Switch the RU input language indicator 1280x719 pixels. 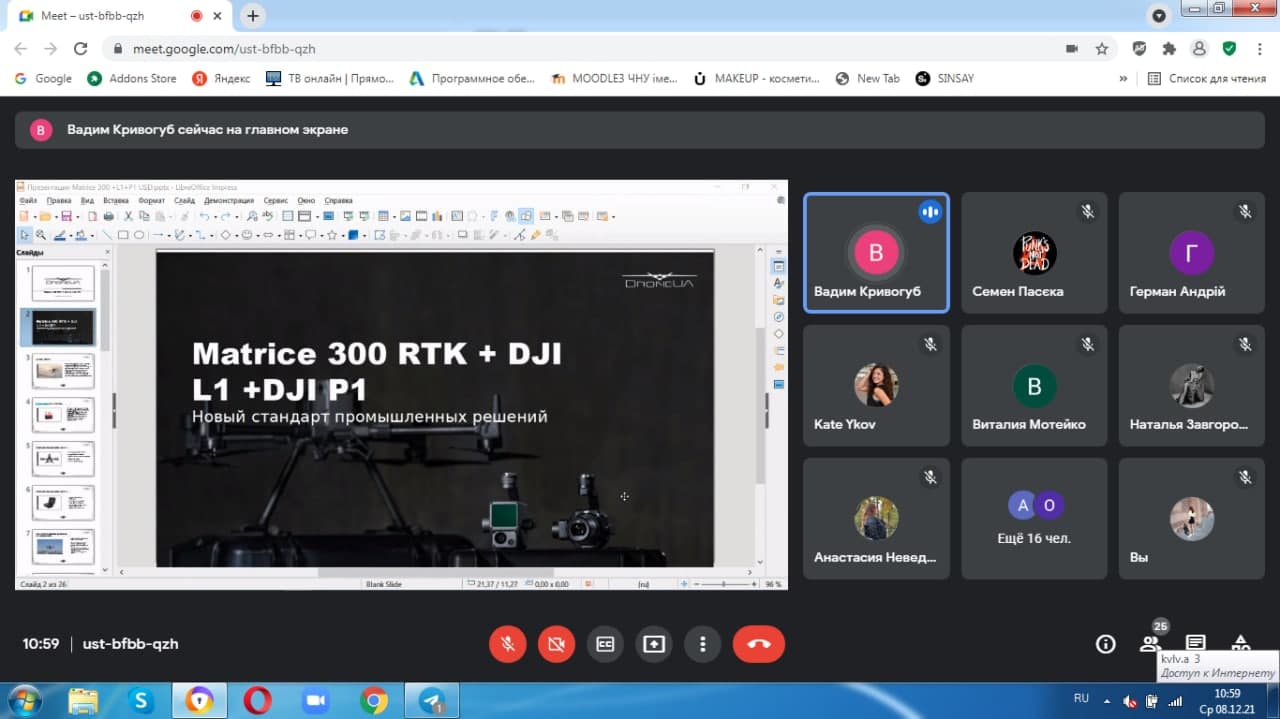[x=1081, y=698]
